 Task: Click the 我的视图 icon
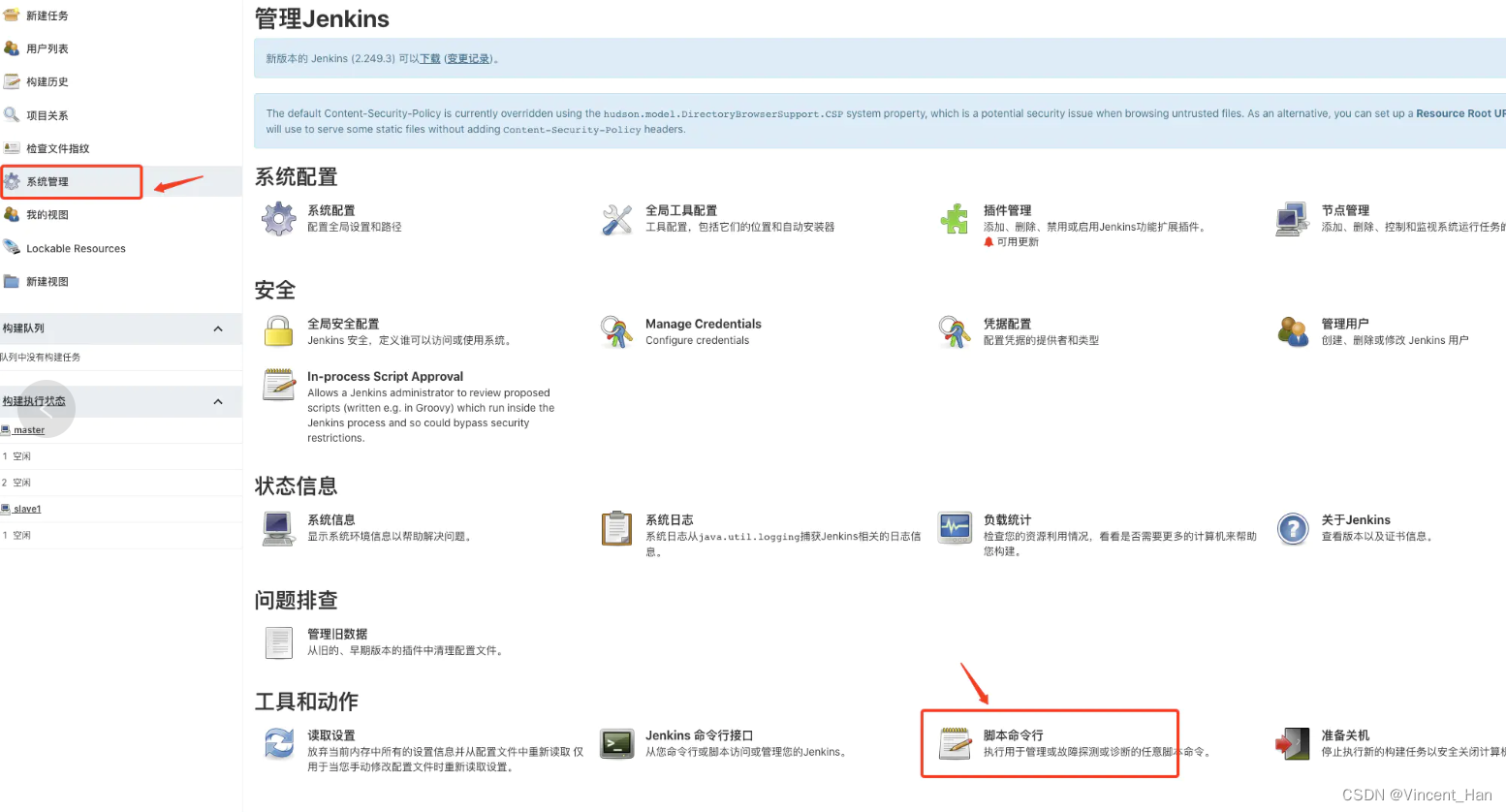tap(12, 214)
